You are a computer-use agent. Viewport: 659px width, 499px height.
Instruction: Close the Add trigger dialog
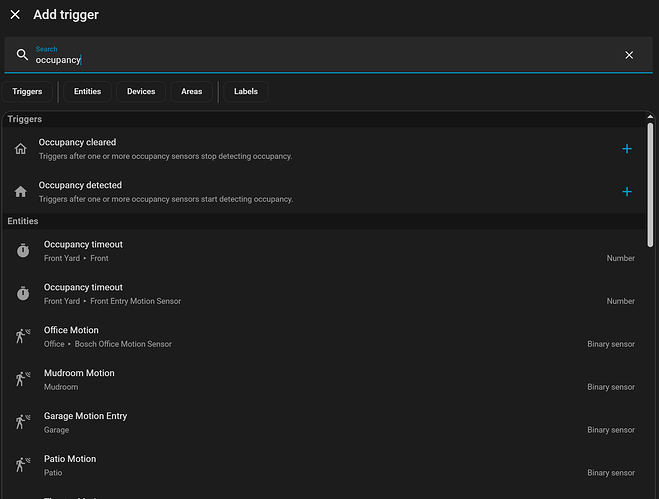tap(15, 15)
